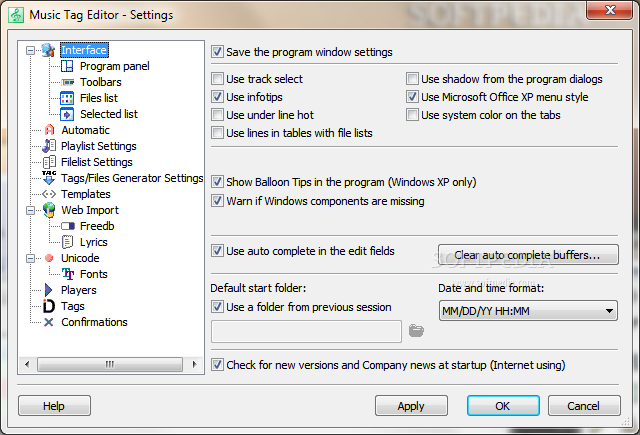The width and height of the screenshot is (640, 435).
Task: Click the Apply button
Action: pos(411,406)
